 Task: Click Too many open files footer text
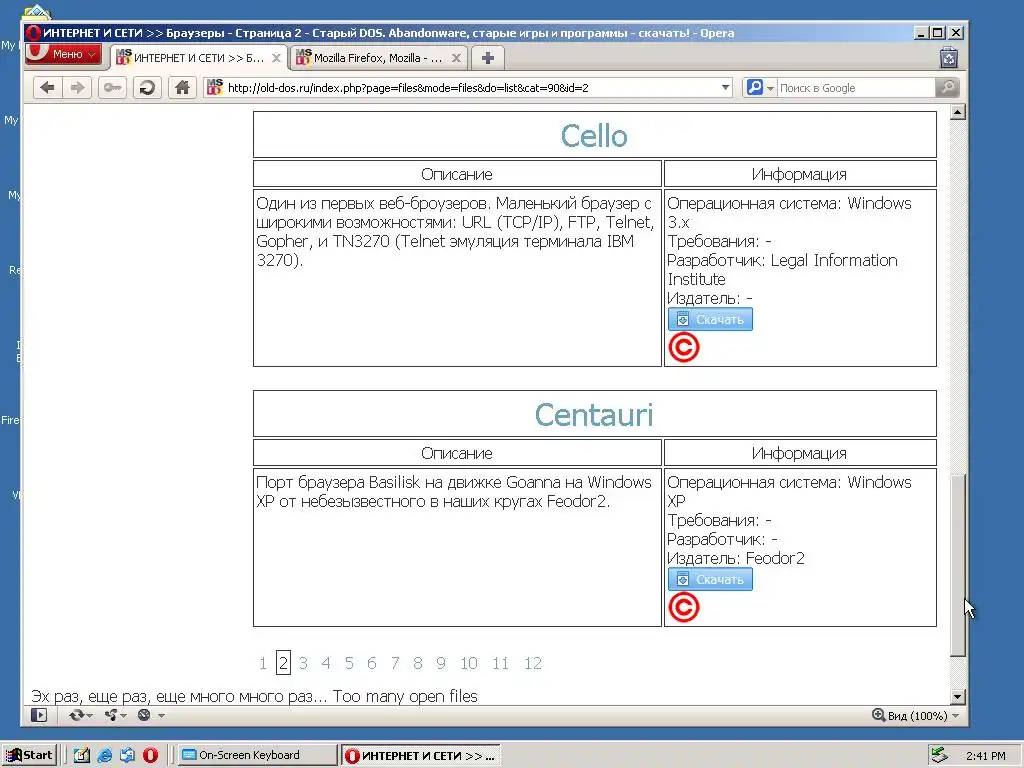pos(405,696)
